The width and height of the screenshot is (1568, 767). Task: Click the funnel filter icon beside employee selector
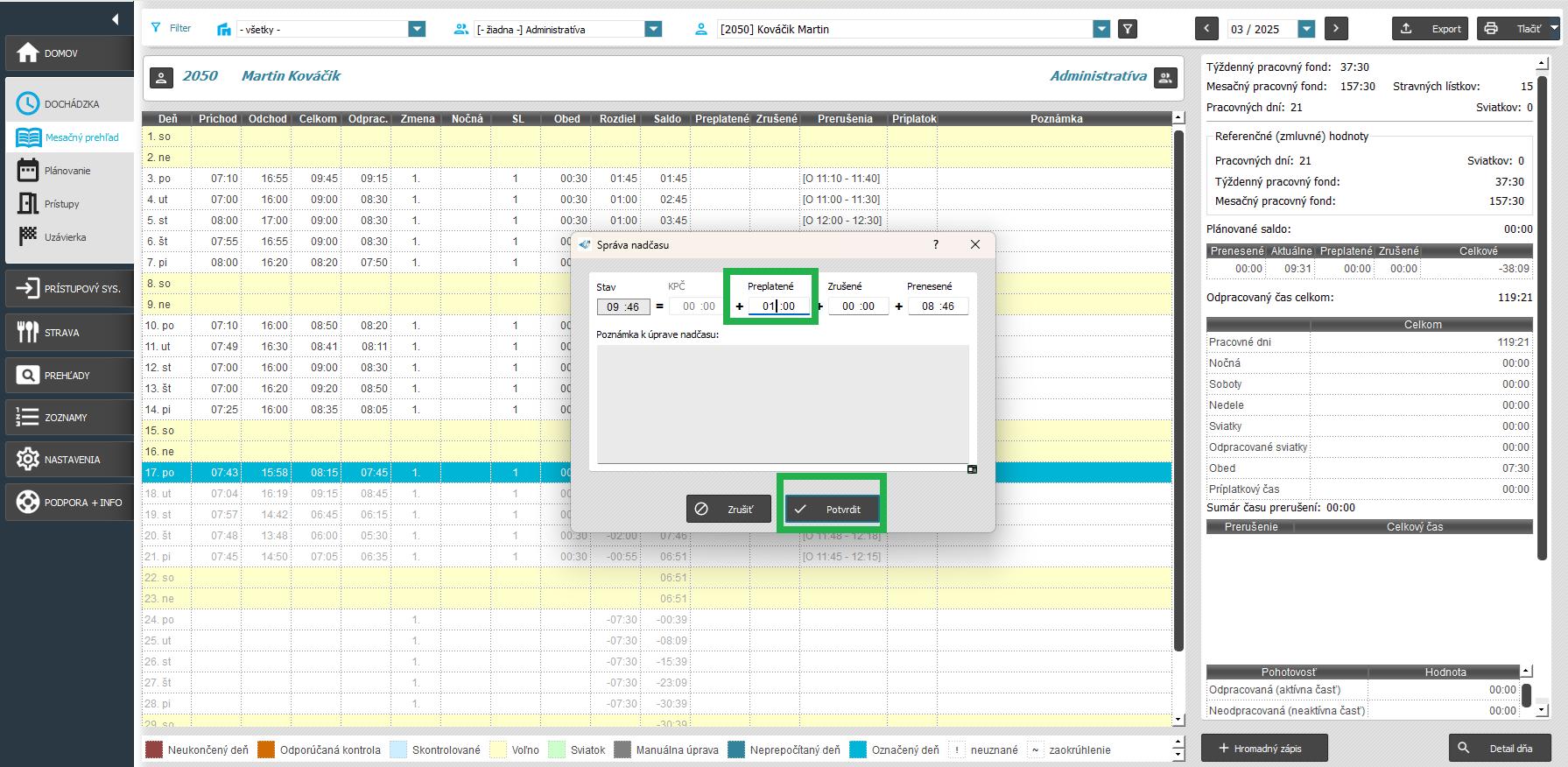click(x=1129, y=29)
